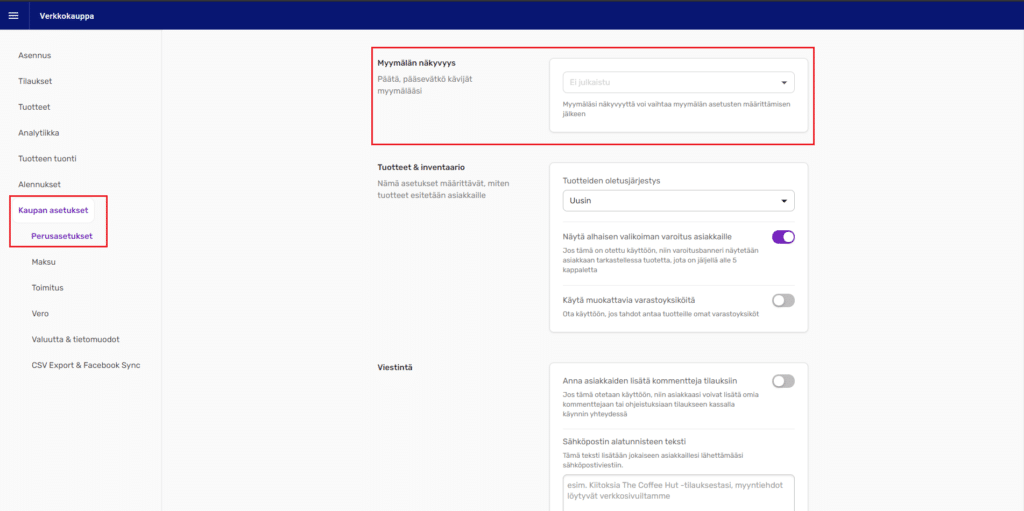Open Vero settings page
Screen dimensions: 1024x511
coord(40,314)
